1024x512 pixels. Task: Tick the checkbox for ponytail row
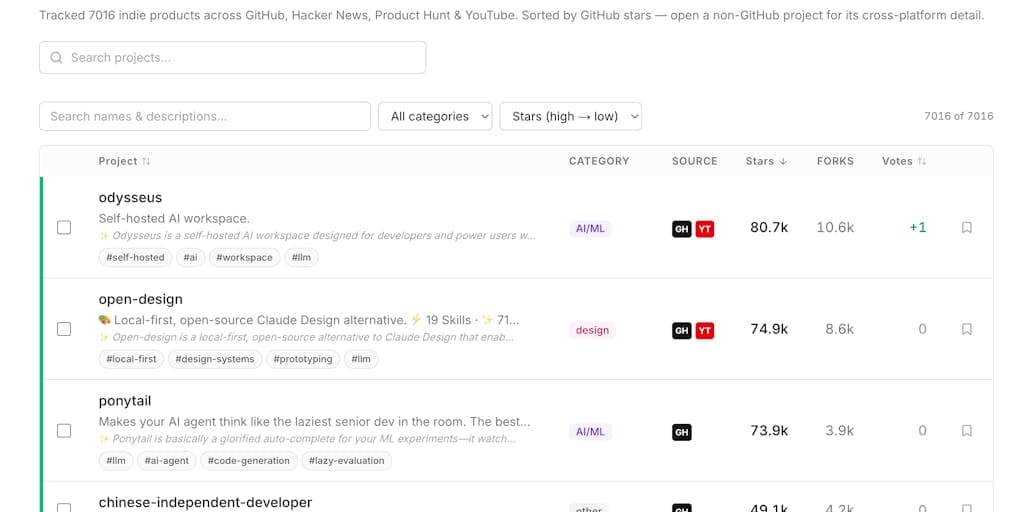(64, 431)
